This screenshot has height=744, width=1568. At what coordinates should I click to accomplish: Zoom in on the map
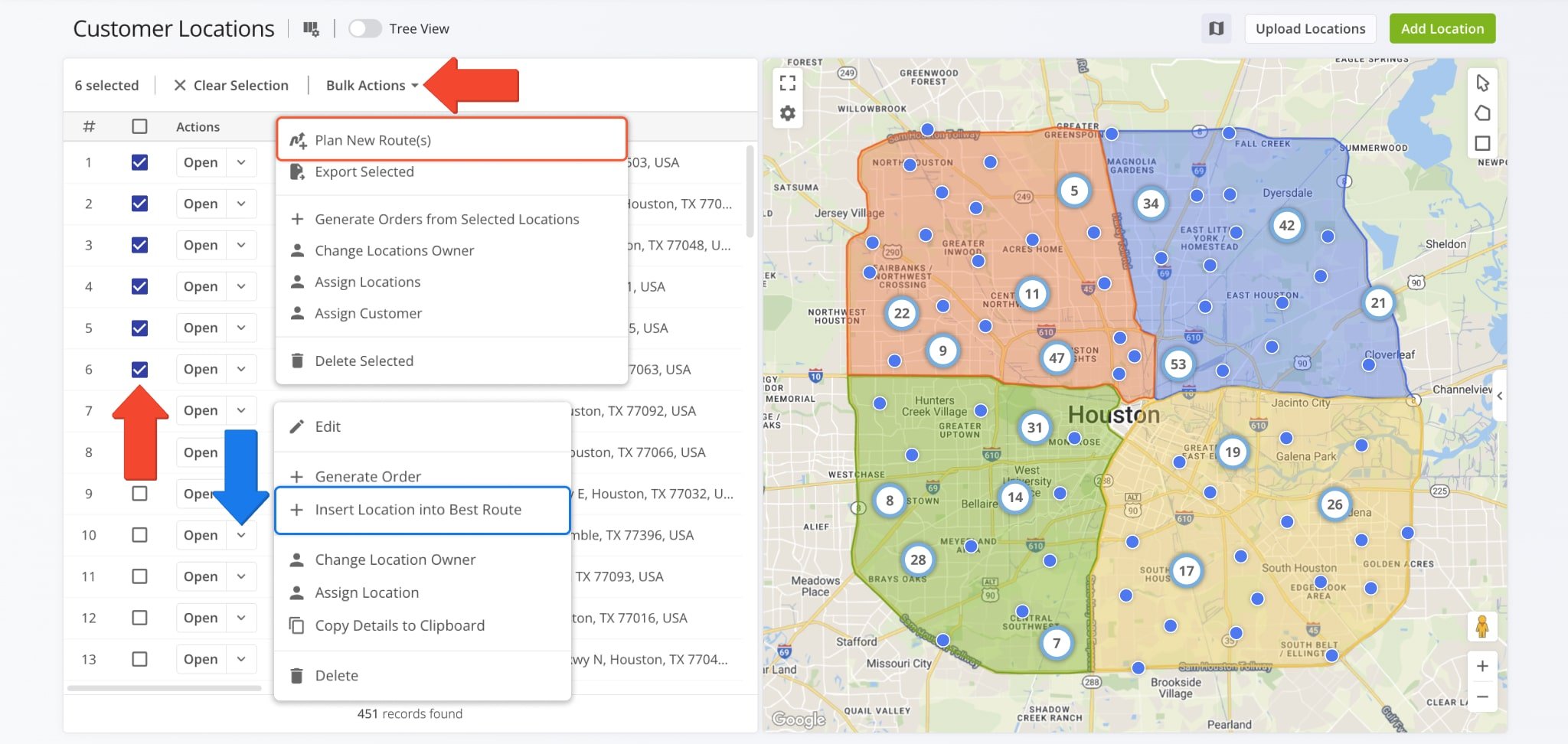[x=1482, y=666]
